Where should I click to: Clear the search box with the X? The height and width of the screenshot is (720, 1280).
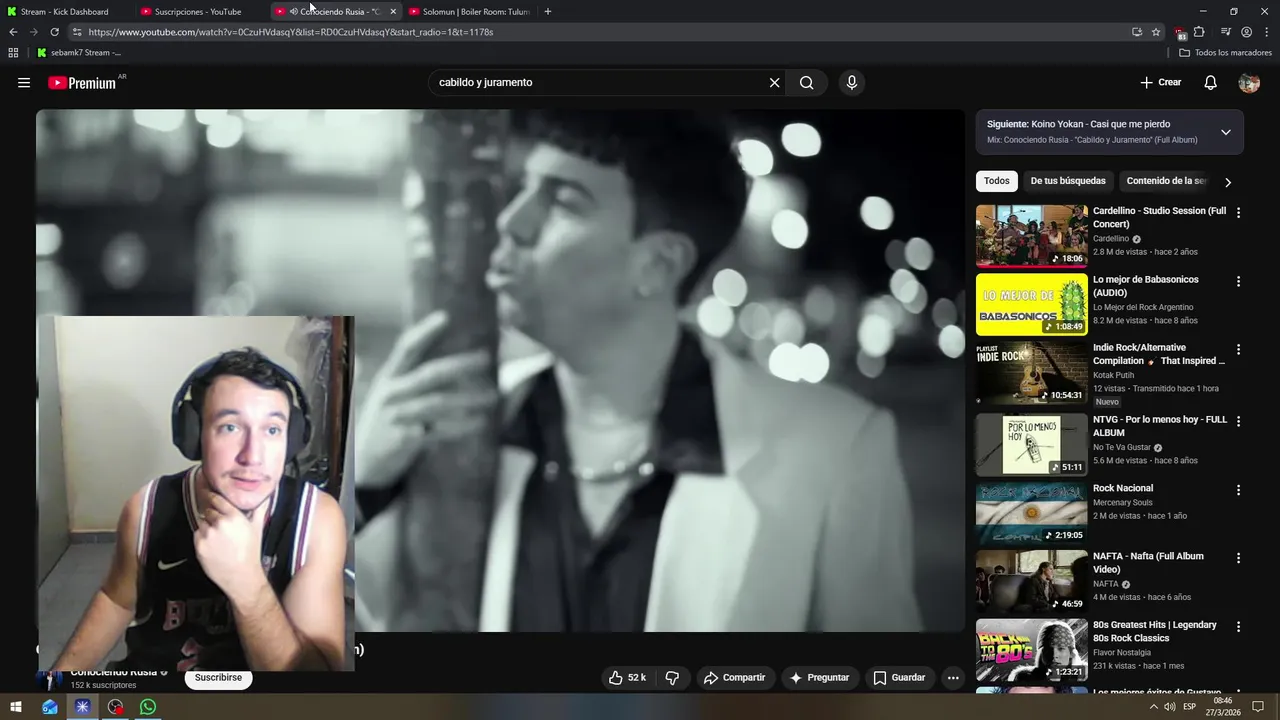[x=774, y=83]
